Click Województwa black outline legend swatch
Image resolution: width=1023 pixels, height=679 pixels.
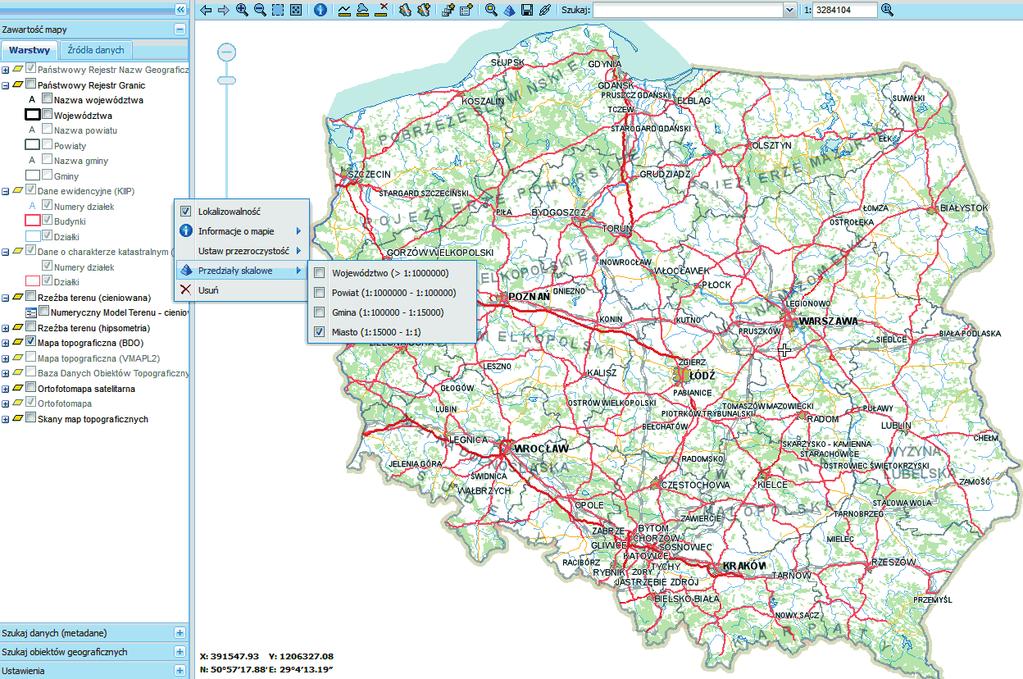(x=32, y=115)
